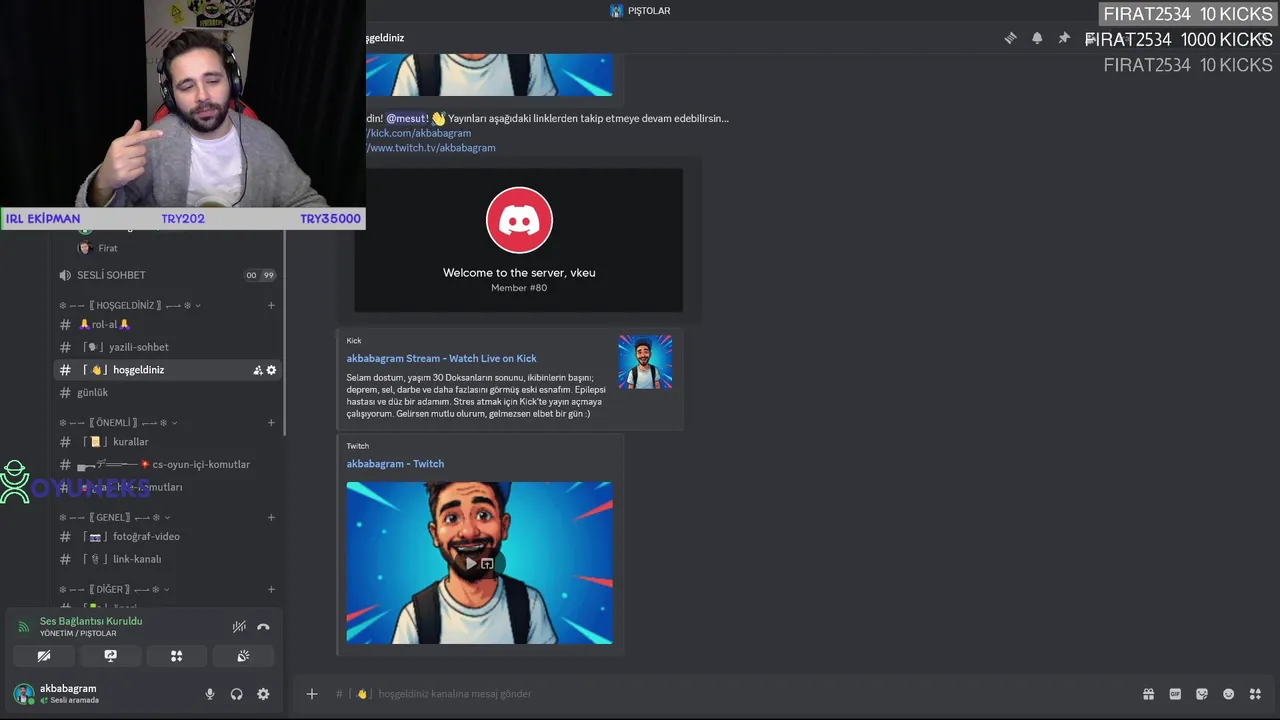Edit hoşgeldiniz channel settings gear
Viewport: 1280px width, 720px height.
click(271, 370)
